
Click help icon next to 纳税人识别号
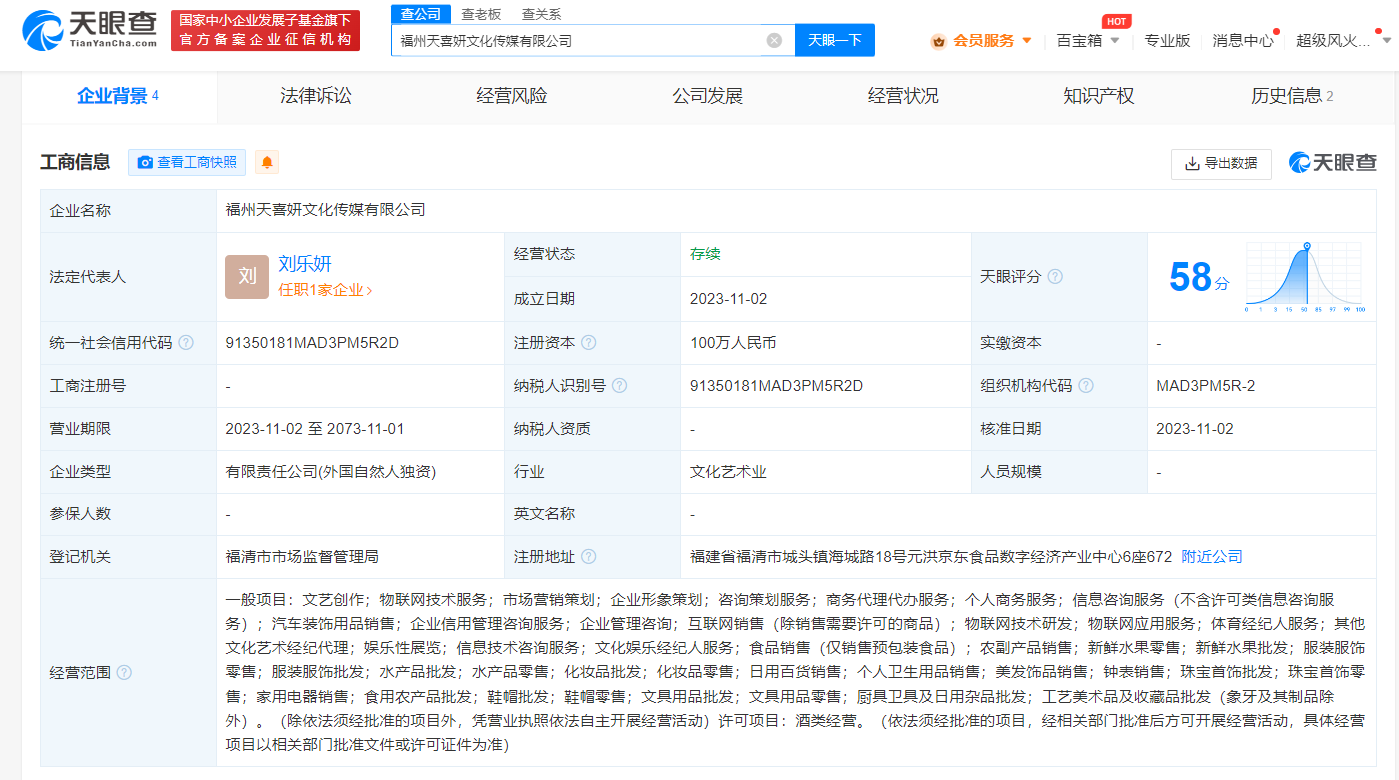pos(621,384)
